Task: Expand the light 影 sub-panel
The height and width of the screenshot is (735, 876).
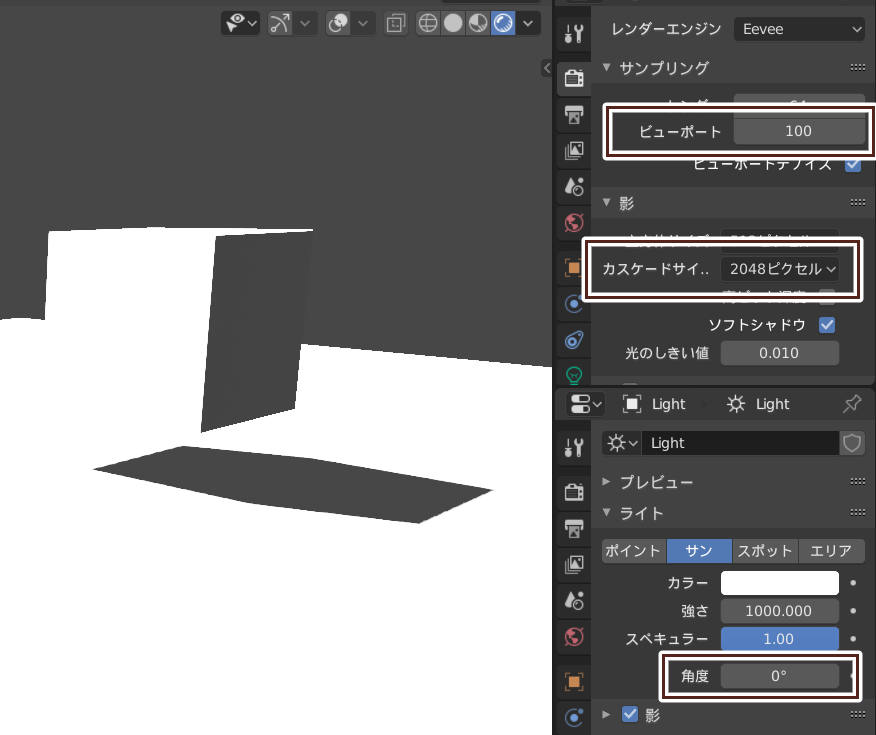Action: point(606,714)
